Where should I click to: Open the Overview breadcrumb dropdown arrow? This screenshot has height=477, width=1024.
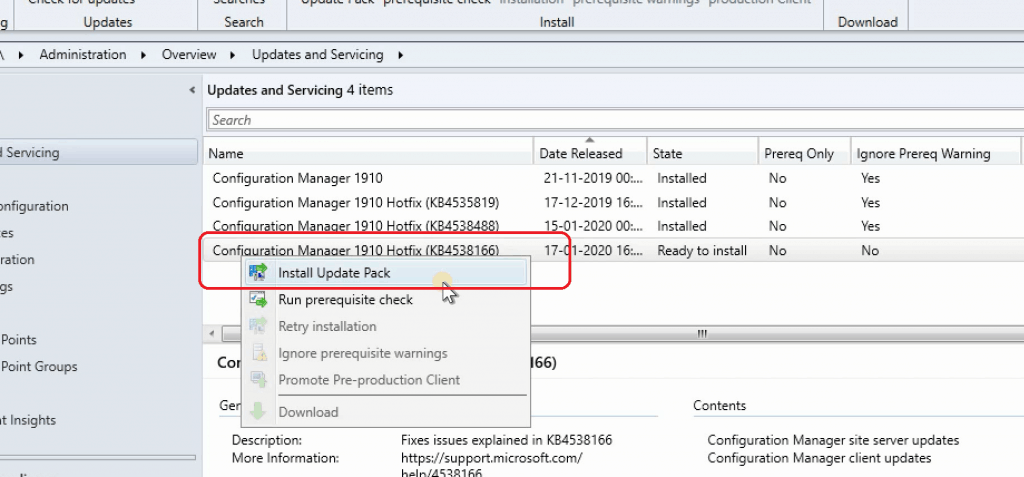coord(234,55)
